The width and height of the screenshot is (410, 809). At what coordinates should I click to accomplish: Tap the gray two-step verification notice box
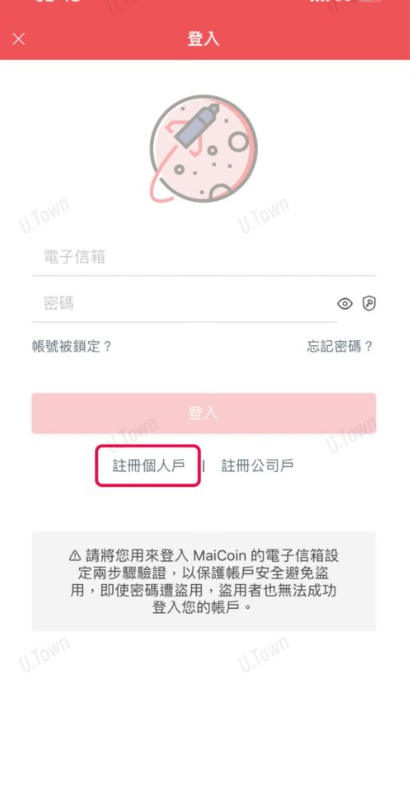click(x=204, y=581)
